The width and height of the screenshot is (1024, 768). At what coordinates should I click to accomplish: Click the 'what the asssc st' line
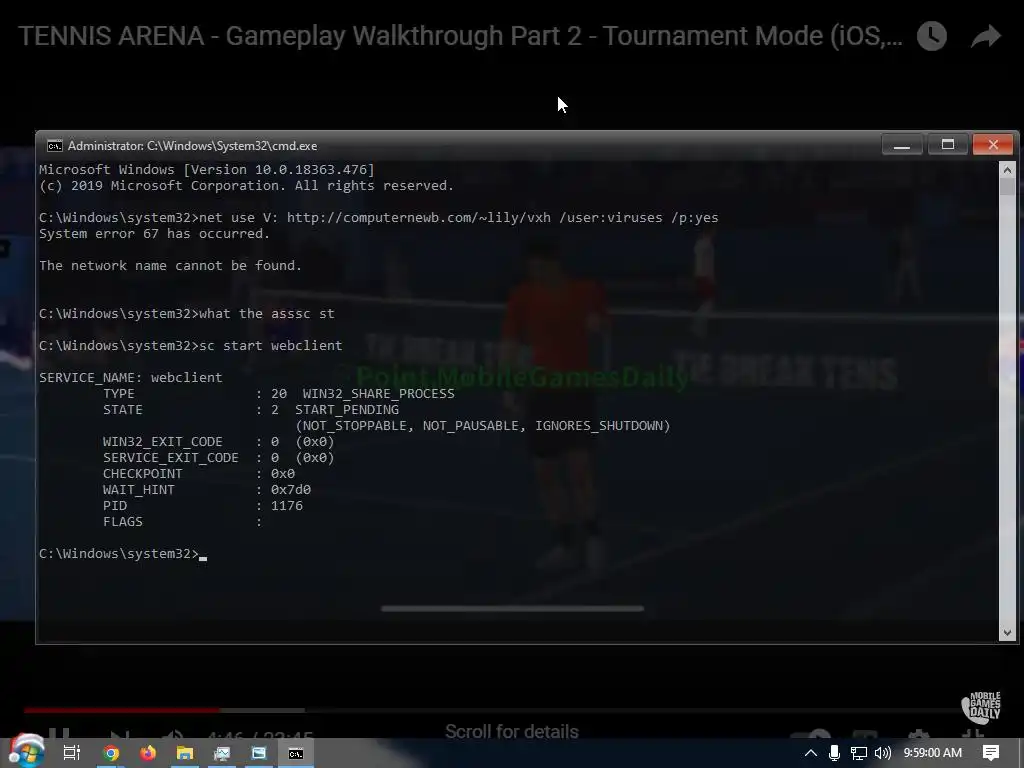pos(187,314)
